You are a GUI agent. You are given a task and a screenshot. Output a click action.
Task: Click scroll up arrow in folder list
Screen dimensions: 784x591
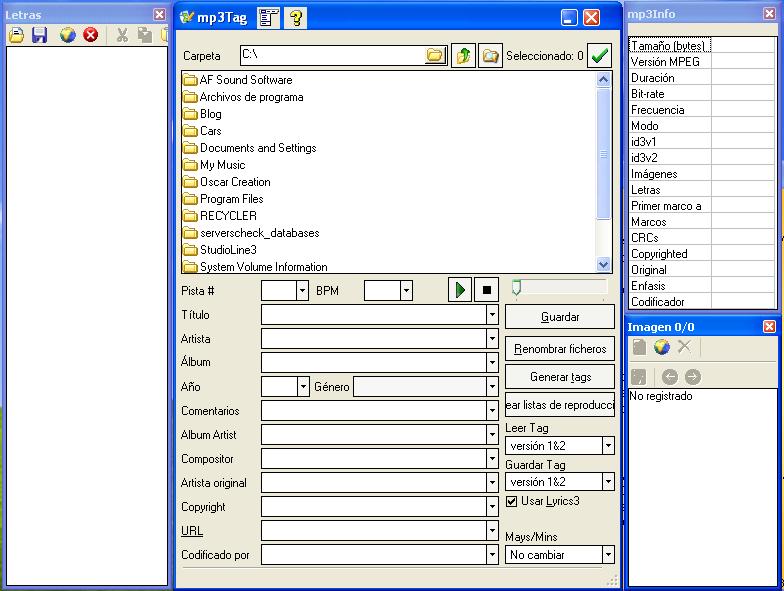pos(604,80)
